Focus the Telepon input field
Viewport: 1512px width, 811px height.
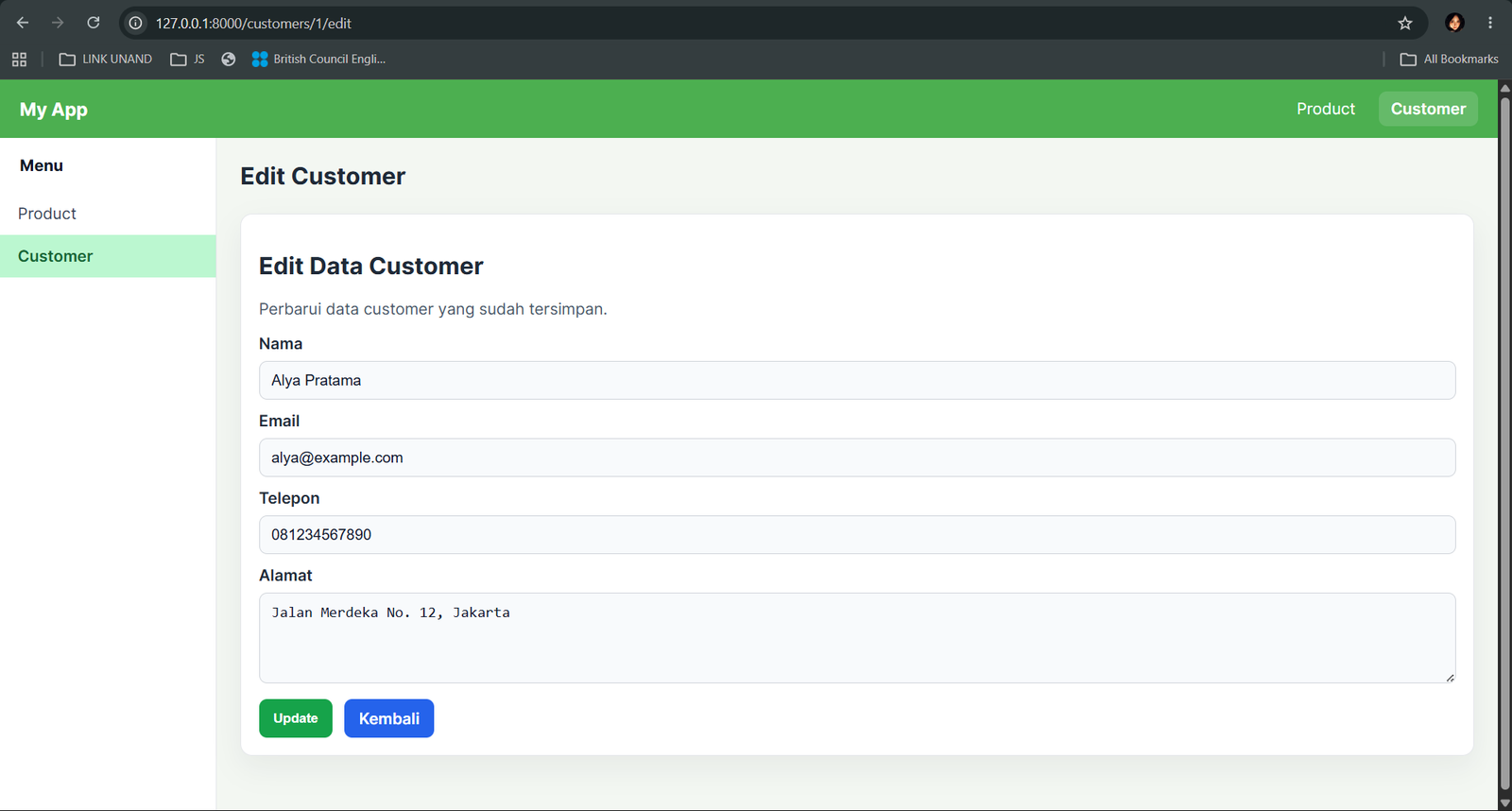[x=857, y=535]
